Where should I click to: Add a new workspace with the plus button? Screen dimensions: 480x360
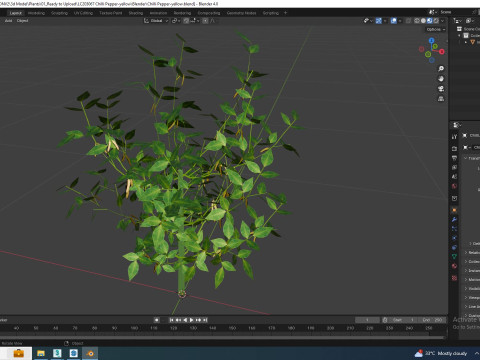[x=285, y=13]
